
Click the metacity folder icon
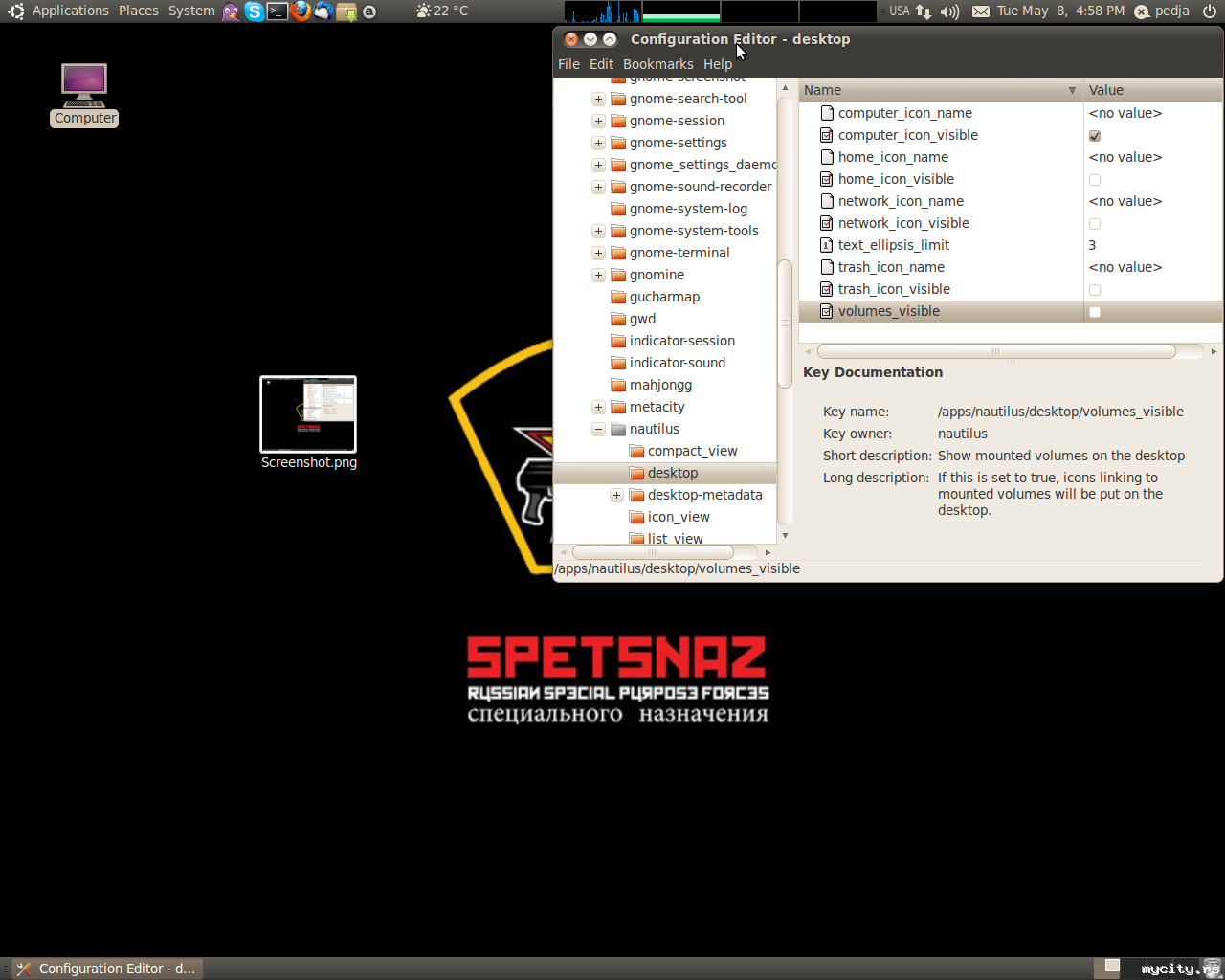[618, 407]
